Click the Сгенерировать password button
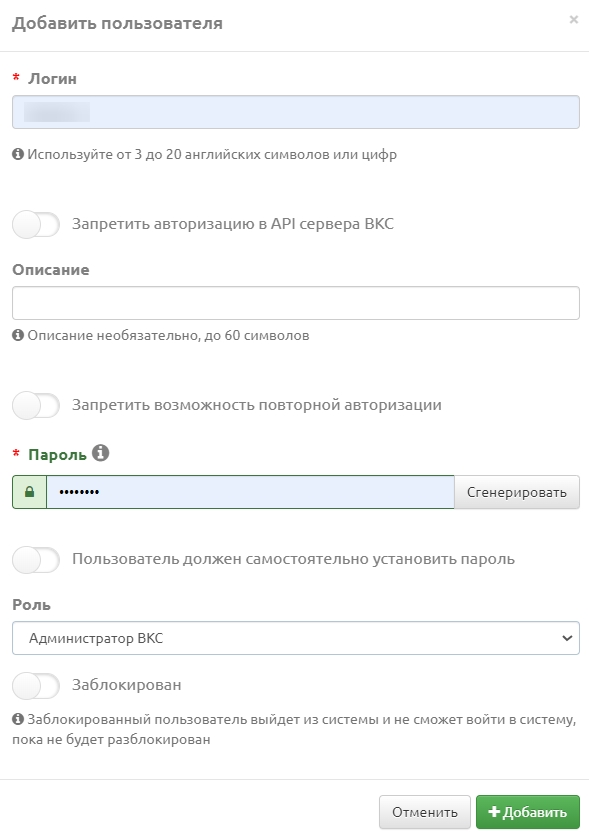589x839 pixels. click(517, 492)
